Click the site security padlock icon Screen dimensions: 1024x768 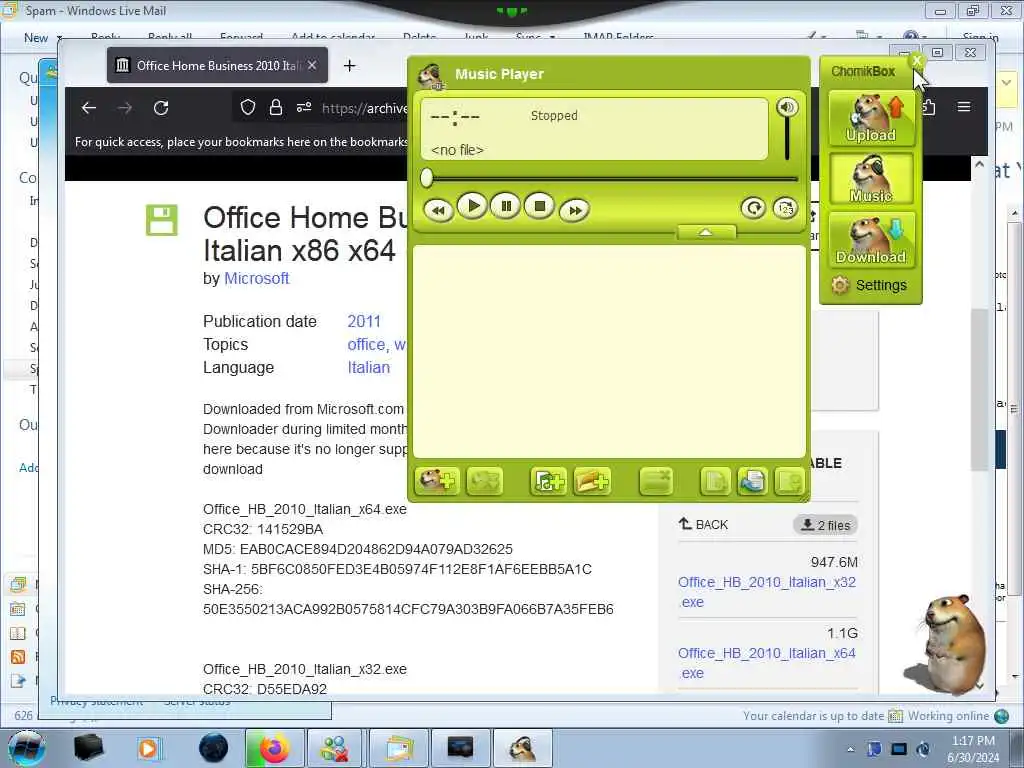click(276, 107)
